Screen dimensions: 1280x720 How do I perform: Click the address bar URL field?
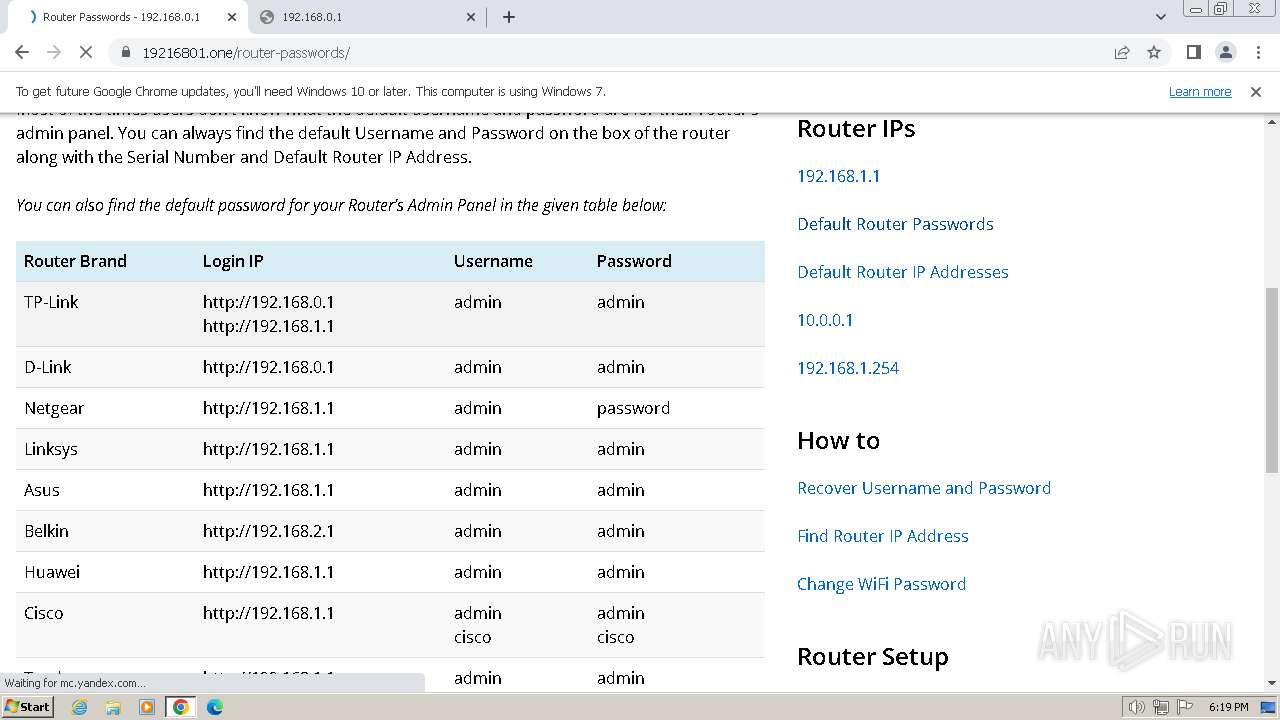620,52
